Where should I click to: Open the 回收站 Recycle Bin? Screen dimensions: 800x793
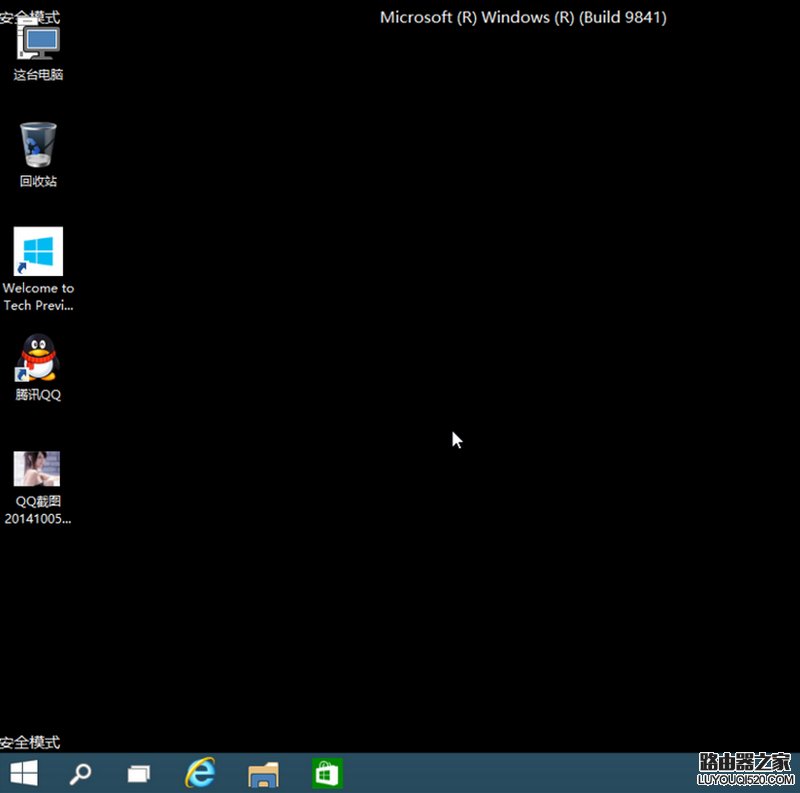point(37,145)
